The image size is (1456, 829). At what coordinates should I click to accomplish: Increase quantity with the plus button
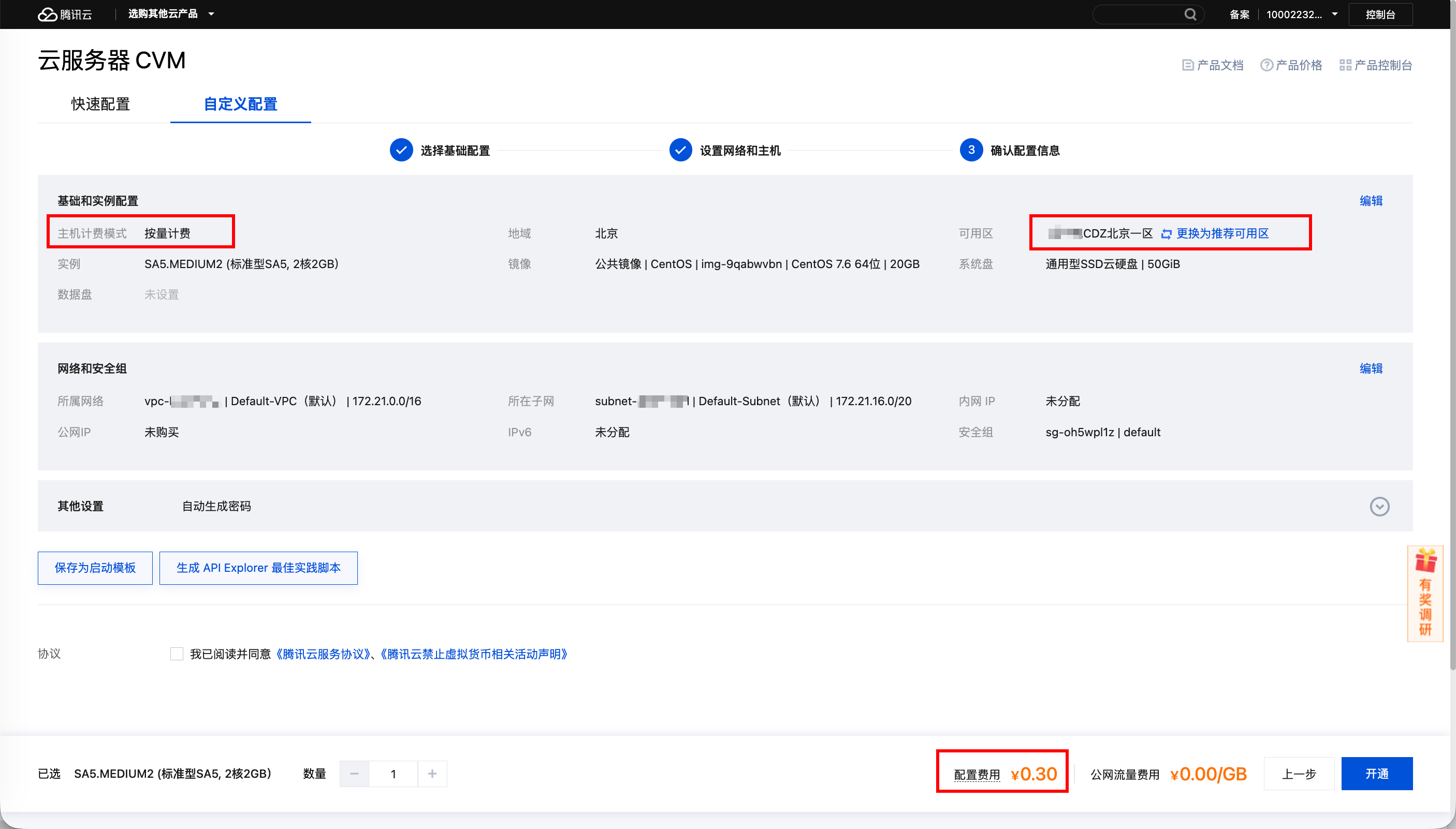click(x=432, y=774)
